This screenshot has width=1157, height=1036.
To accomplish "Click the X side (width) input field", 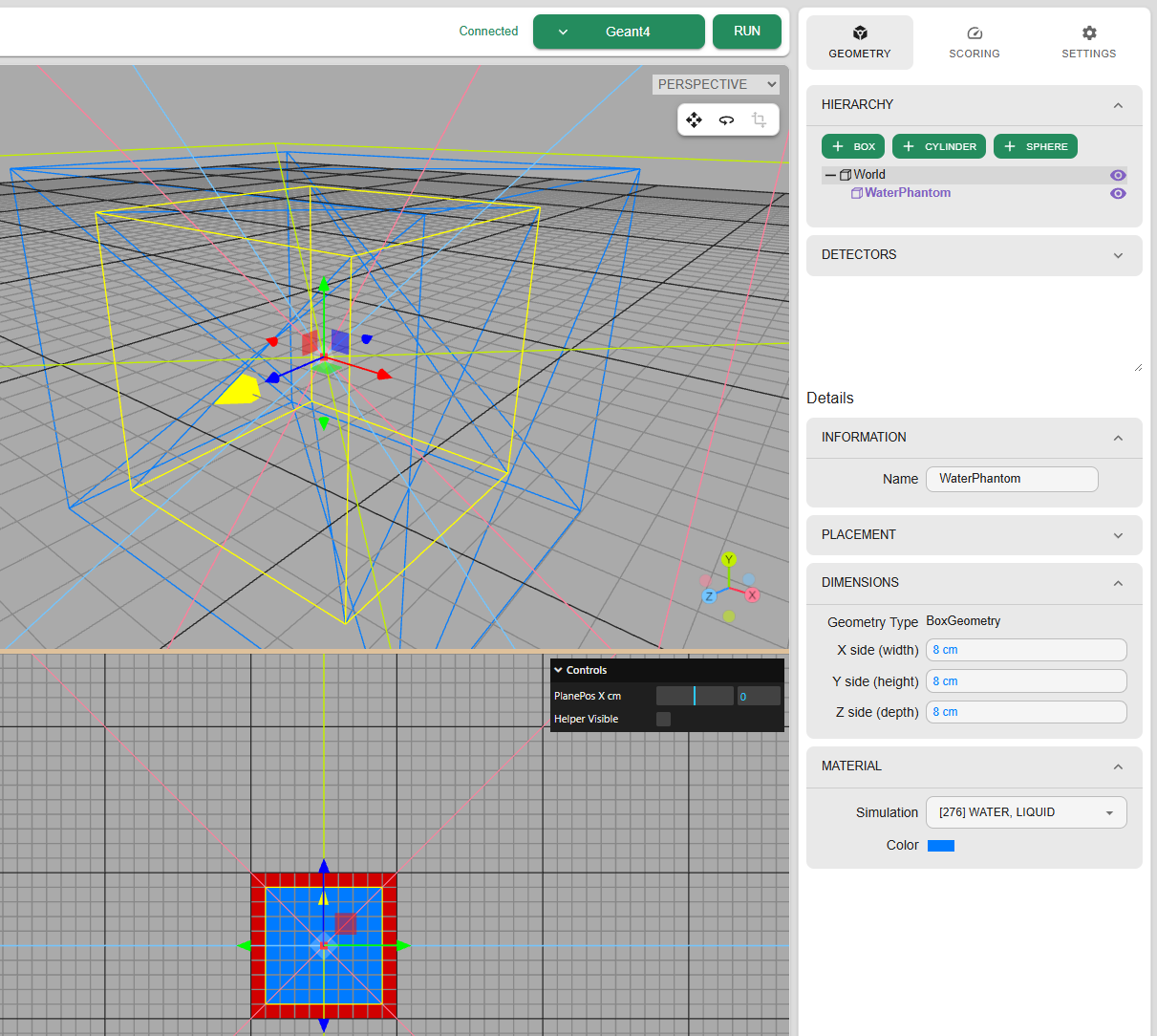I will [1026, 650].
